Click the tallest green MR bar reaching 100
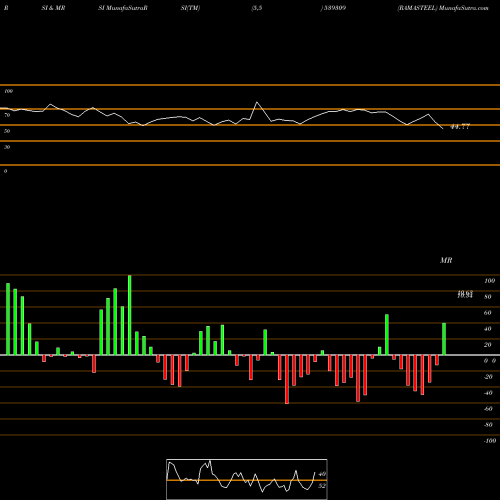This screenshot has width=500, height=500. (x=130, y=315)
